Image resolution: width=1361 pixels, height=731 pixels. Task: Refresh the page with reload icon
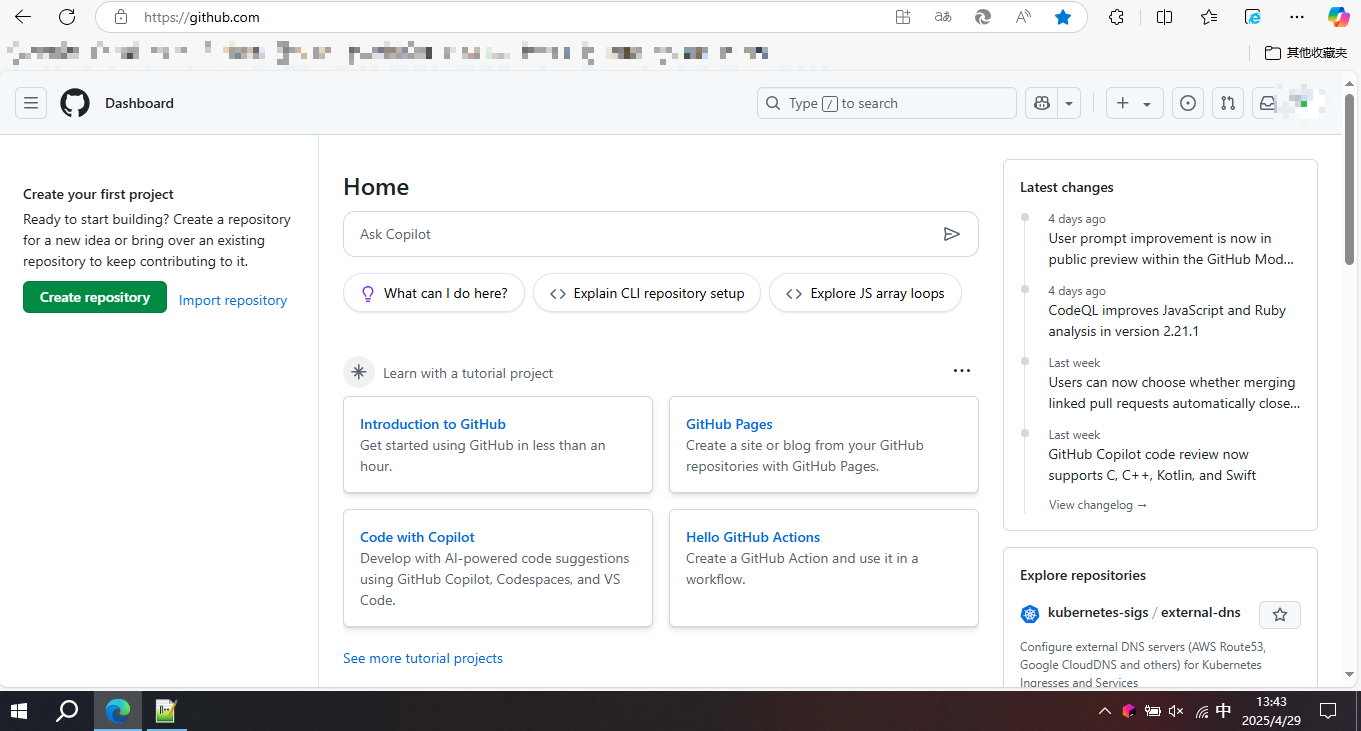(67, 17)
